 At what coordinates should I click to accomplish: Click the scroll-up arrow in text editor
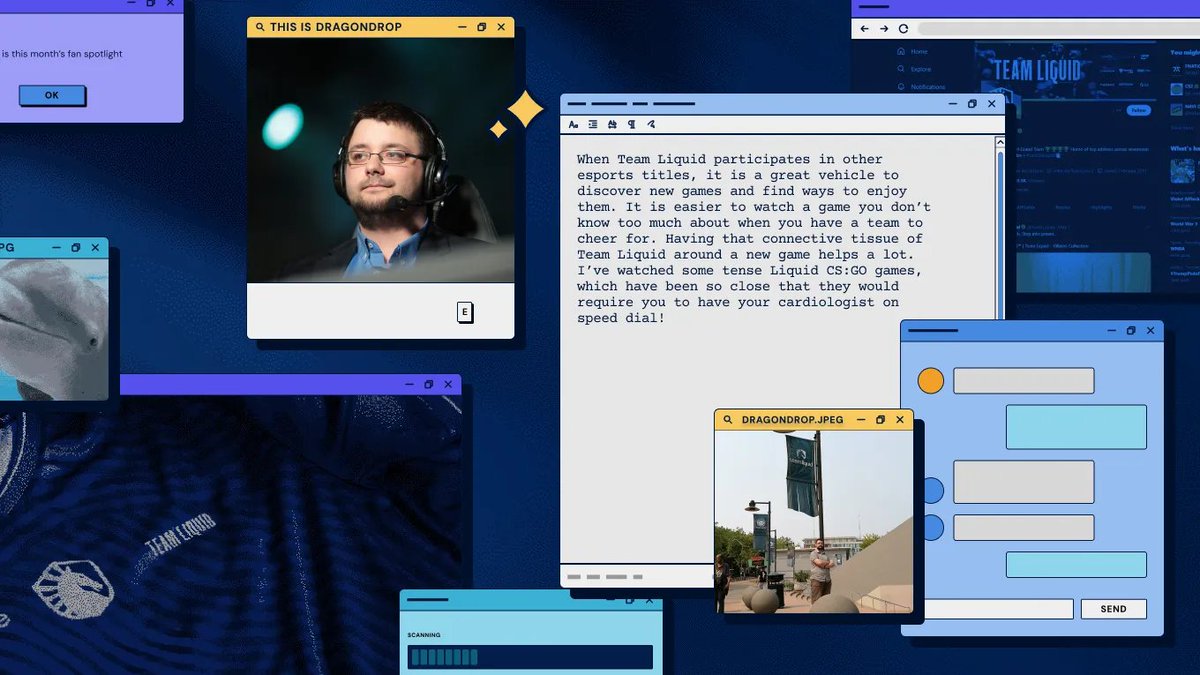pos(999,143)
